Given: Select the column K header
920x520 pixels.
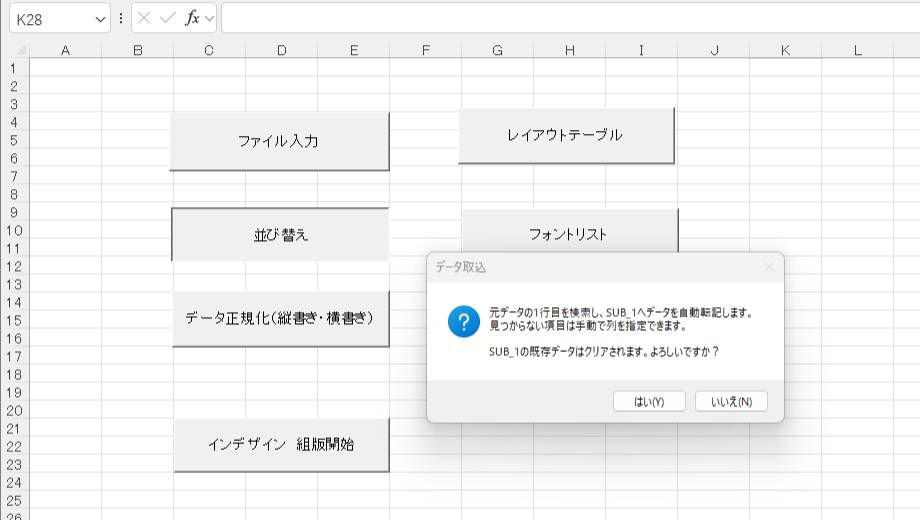Looking at the screenshot, I should [x=785, y=50].
